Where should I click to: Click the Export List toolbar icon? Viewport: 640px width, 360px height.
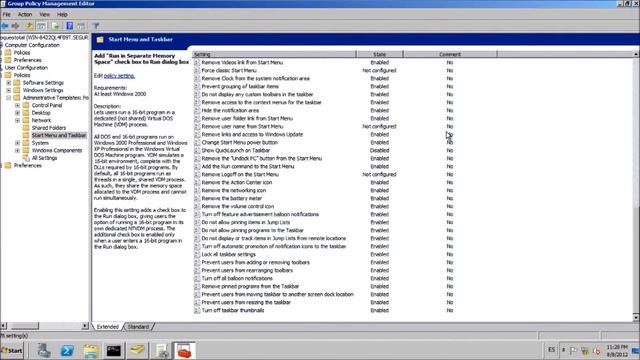tap(56, 26)
